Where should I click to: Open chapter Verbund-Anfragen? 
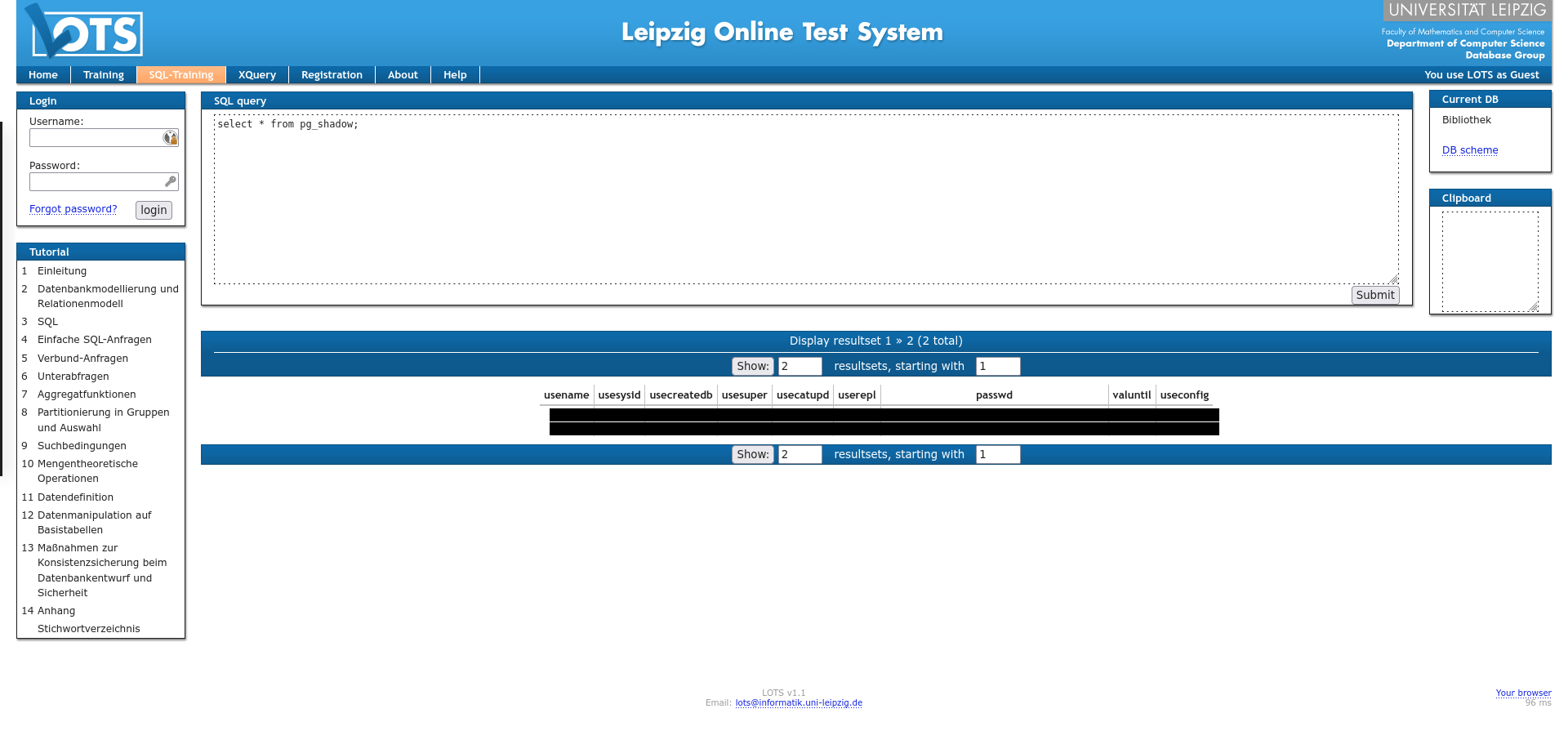(82, 359)
